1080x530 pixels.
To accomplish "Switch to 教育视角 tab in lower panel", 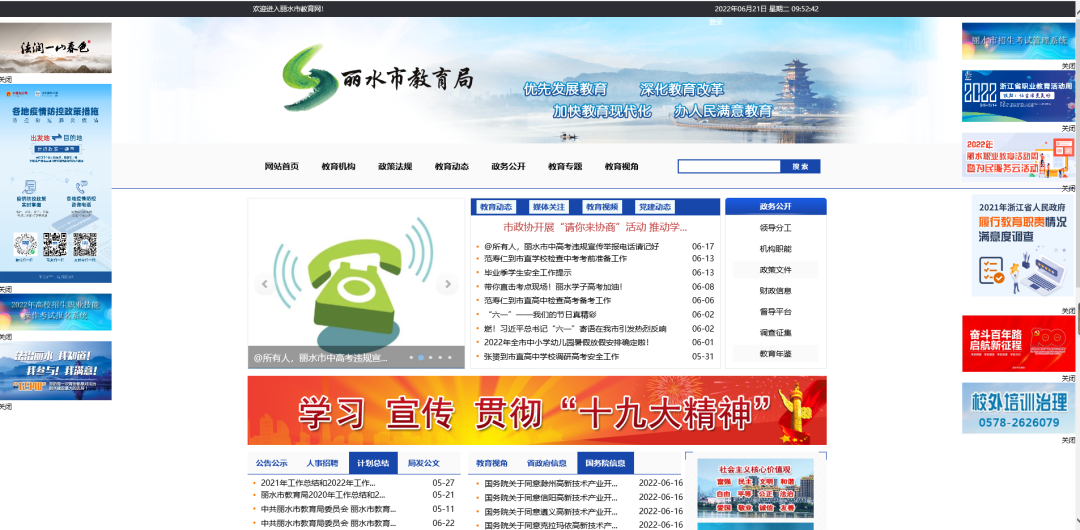I will point(492,463).
